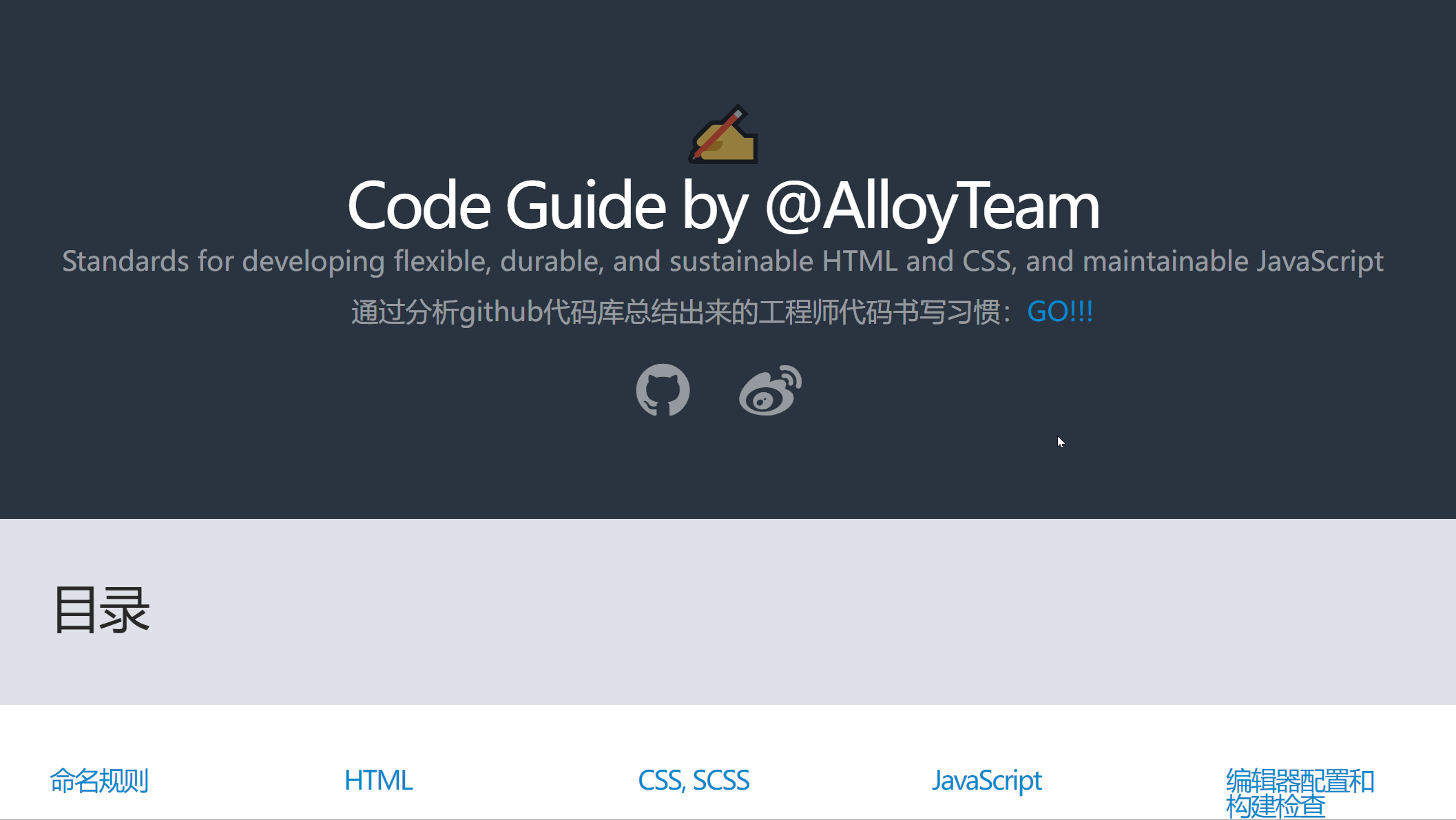The width and height of the screenshot is (1456, 820).
Task: Navigate to the 命名规则 naming rules section
Action: pyautogui.click(x=98, y=780)
